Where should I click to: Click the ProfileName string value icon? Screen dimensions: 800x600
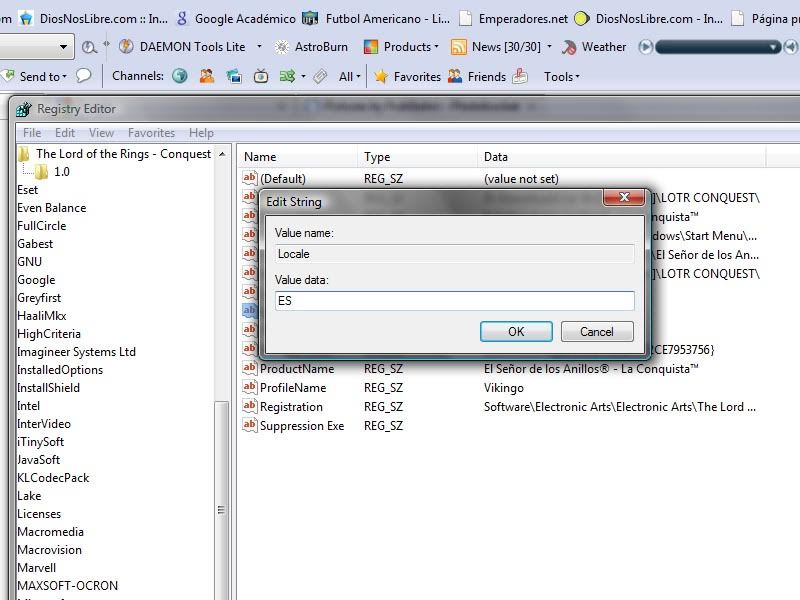pyautogui.click(x=249, y=387)
